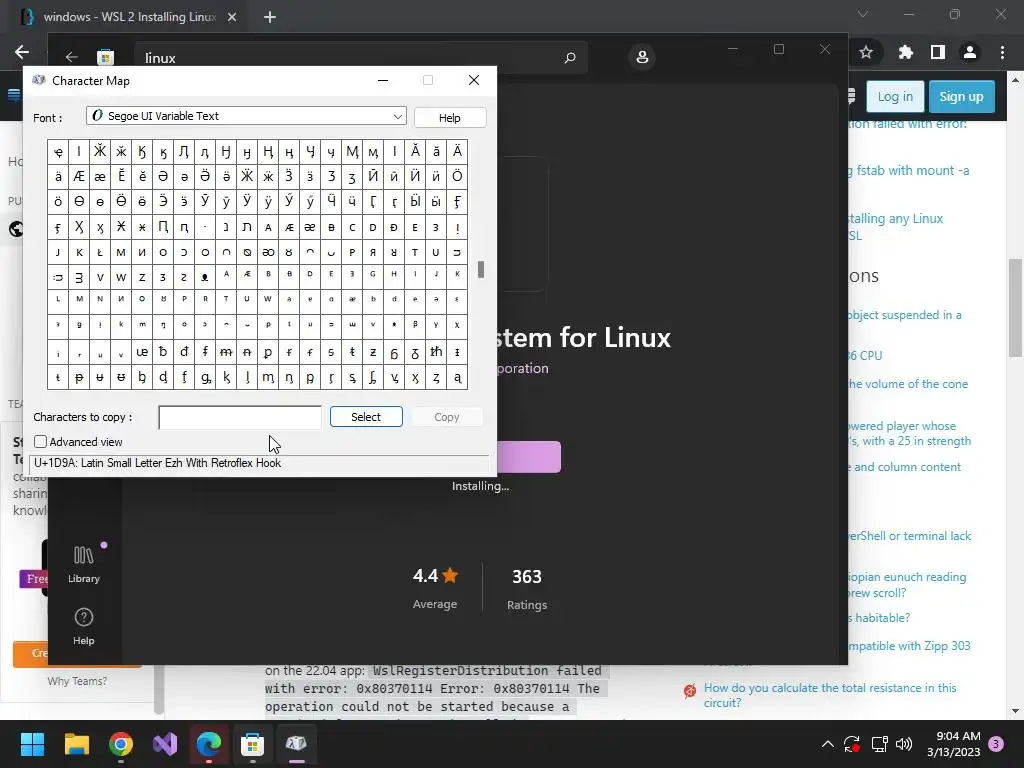
Task: Open the Microsoft Store user profile icon
Action: point(642,57)
